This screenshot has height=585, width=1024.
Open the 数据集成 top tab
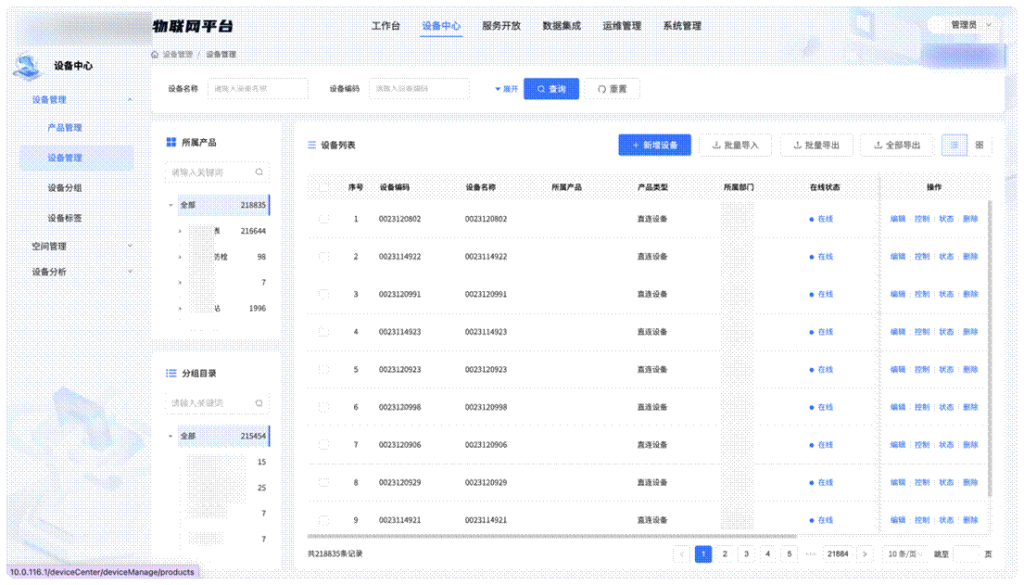click(x=561, y=25)
